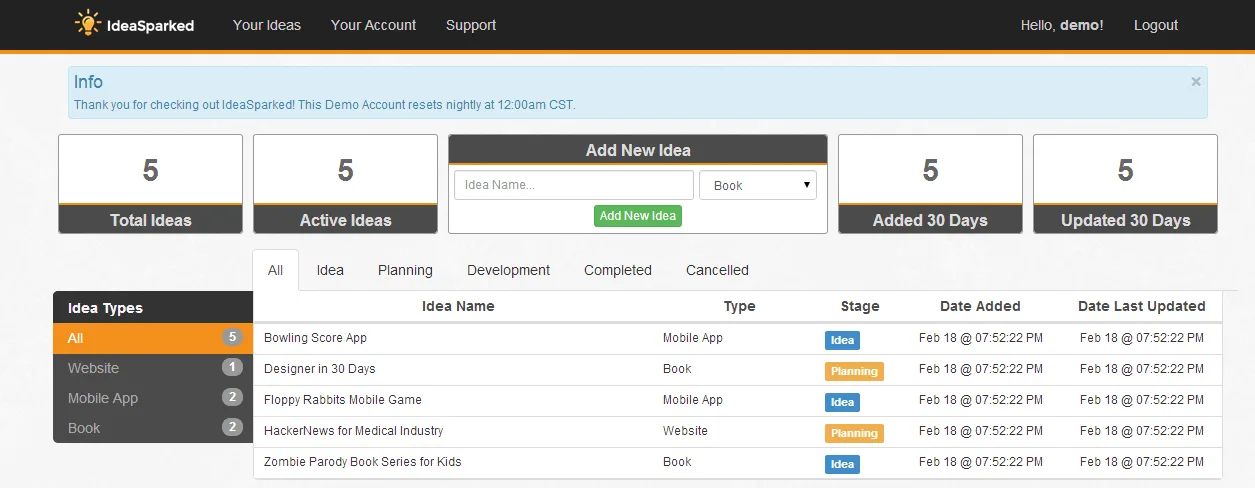Viewport: 1255px width, 488px height.
Task: Switch to the Development tab
Action: tap(508, 270)
